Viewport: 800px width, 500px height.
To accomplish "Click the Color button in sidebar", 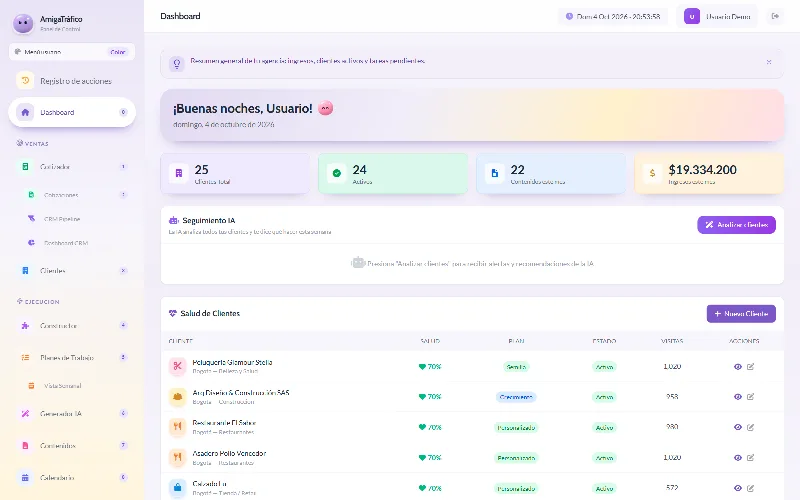I will pyautogui.click(x=118, y=52).
